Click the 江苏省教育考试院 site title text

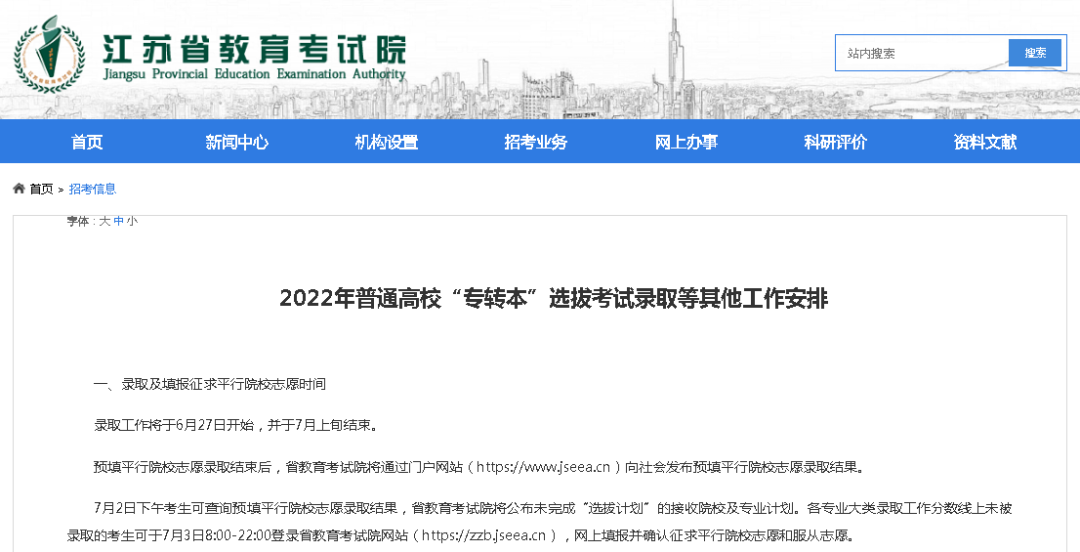(x=254, y=48)
